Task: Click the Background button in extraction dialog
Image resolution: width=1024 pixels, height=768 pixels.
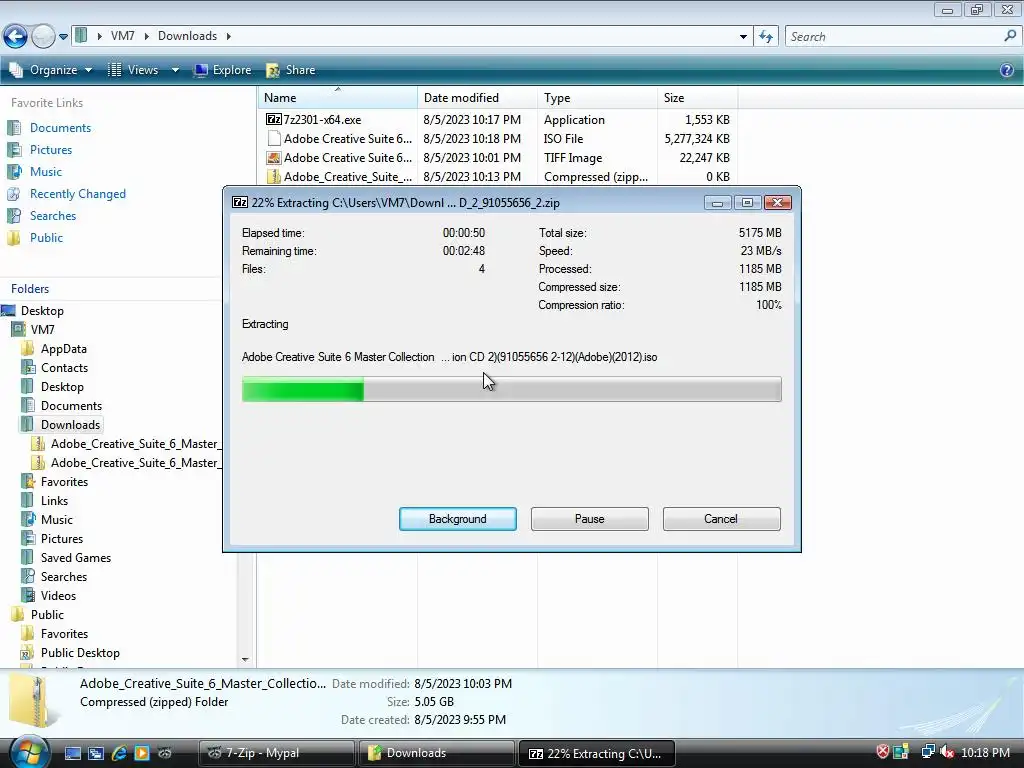Action: 457,519
